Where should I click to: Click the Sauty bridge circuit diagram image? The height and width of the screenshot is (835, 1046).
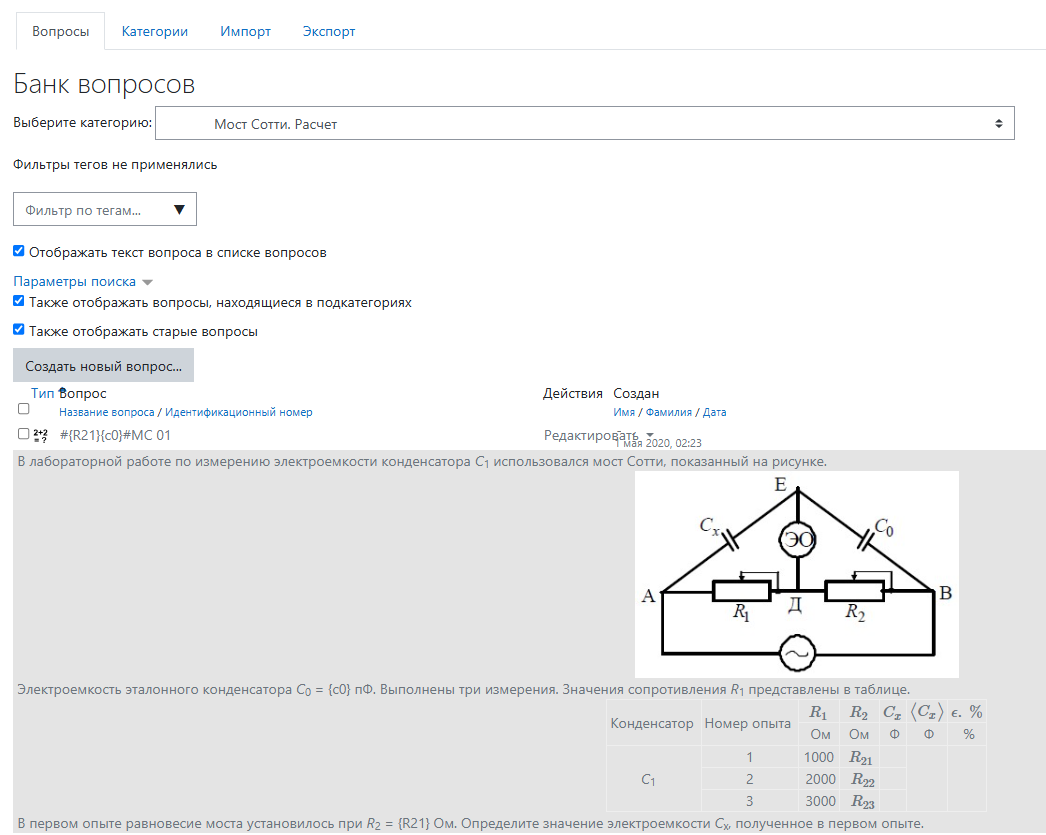coord(797,574)
